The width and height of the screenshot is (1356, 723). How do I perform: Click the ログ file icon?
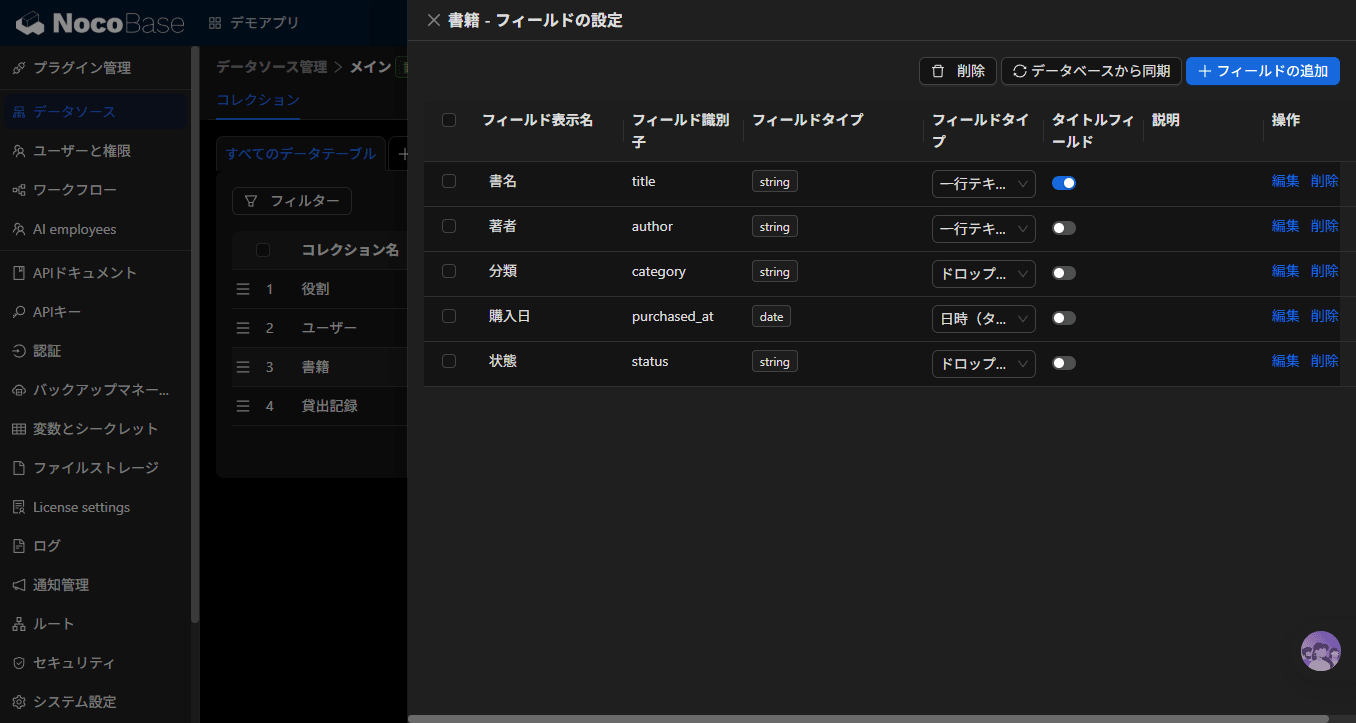(19, 546)
